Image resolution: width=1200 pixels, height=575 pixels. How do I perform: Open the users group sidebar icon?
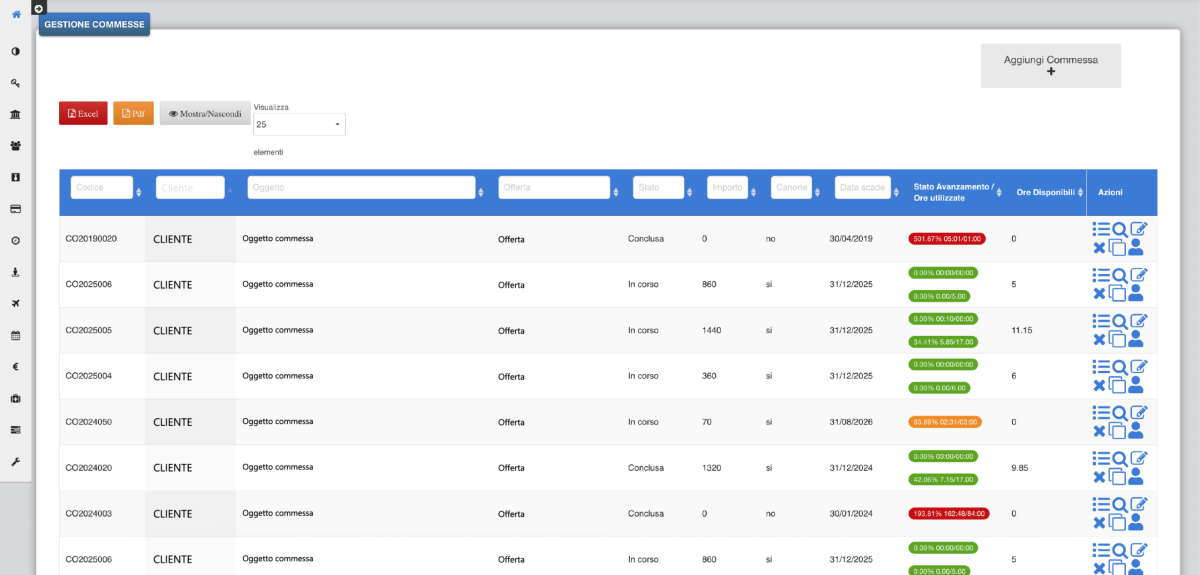click(x=15, y=146)
